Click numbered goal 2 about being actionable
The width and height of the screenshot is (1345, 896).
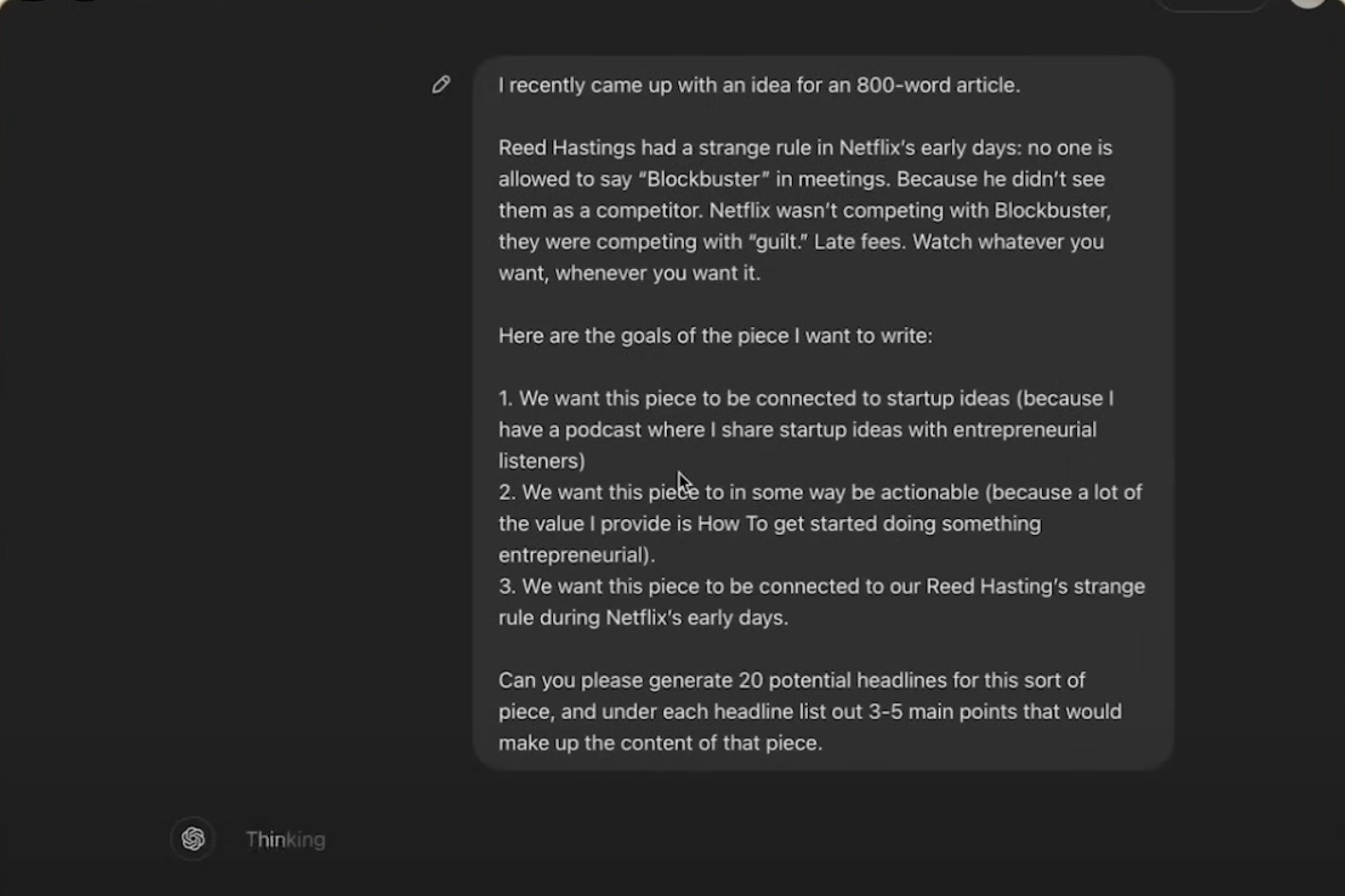820,523
